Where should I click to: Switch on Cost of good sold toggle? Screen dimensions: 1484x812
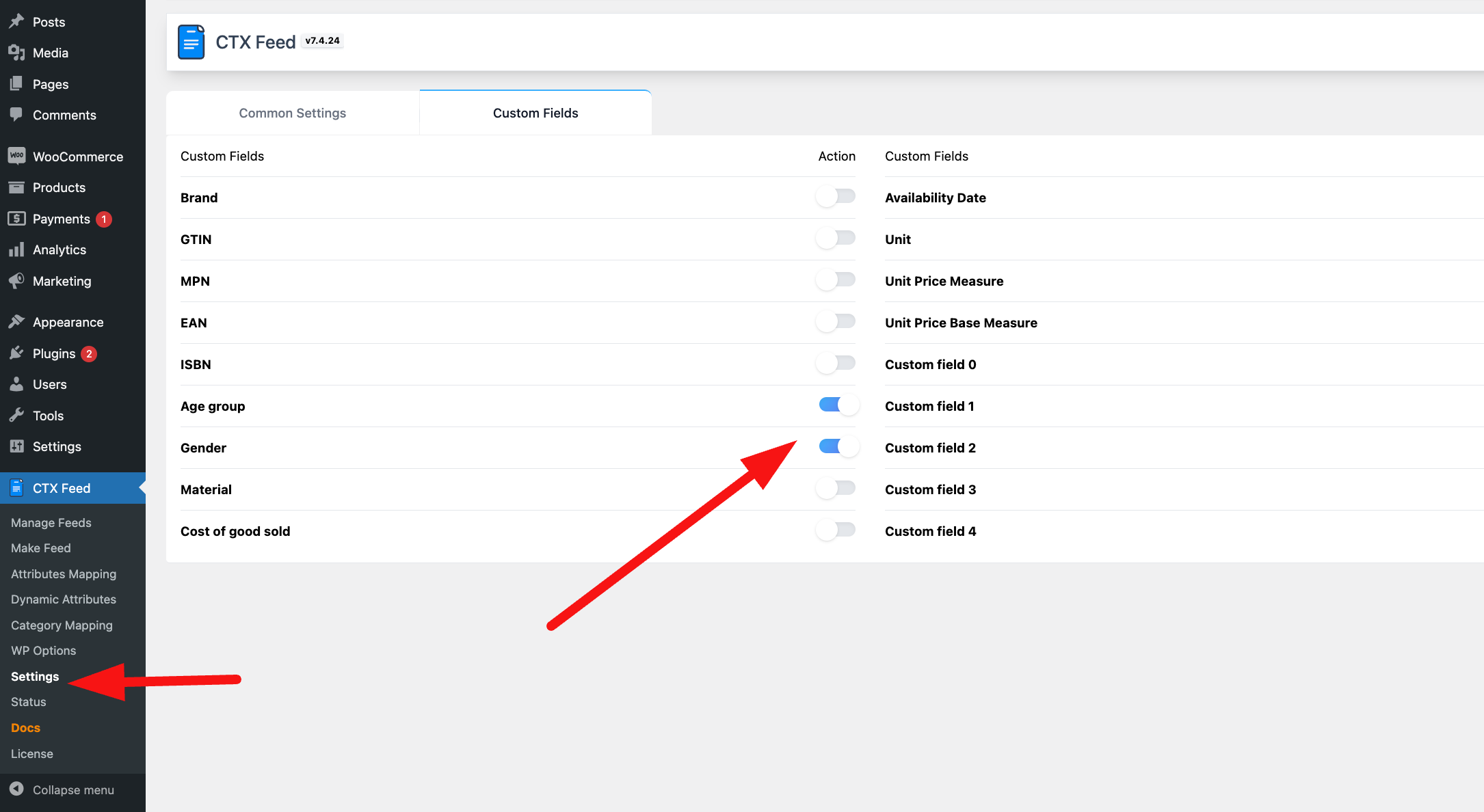(x=836, y=530)
